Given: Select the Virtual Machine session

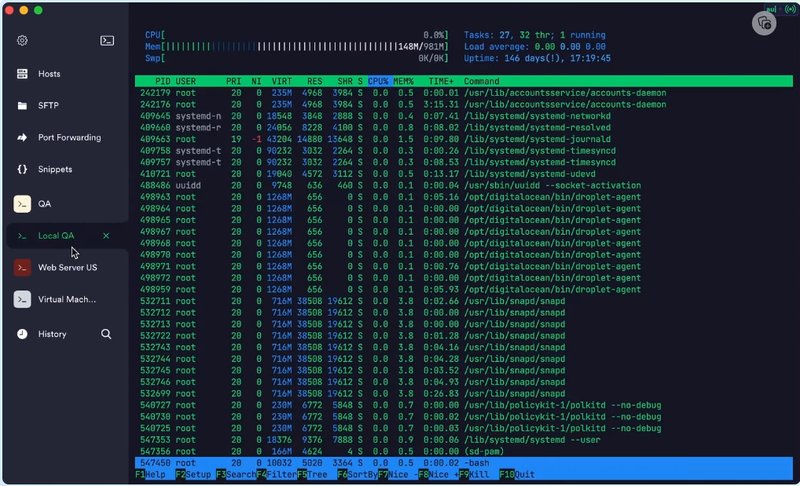Looking at the screenshot, I should (66, 299).
